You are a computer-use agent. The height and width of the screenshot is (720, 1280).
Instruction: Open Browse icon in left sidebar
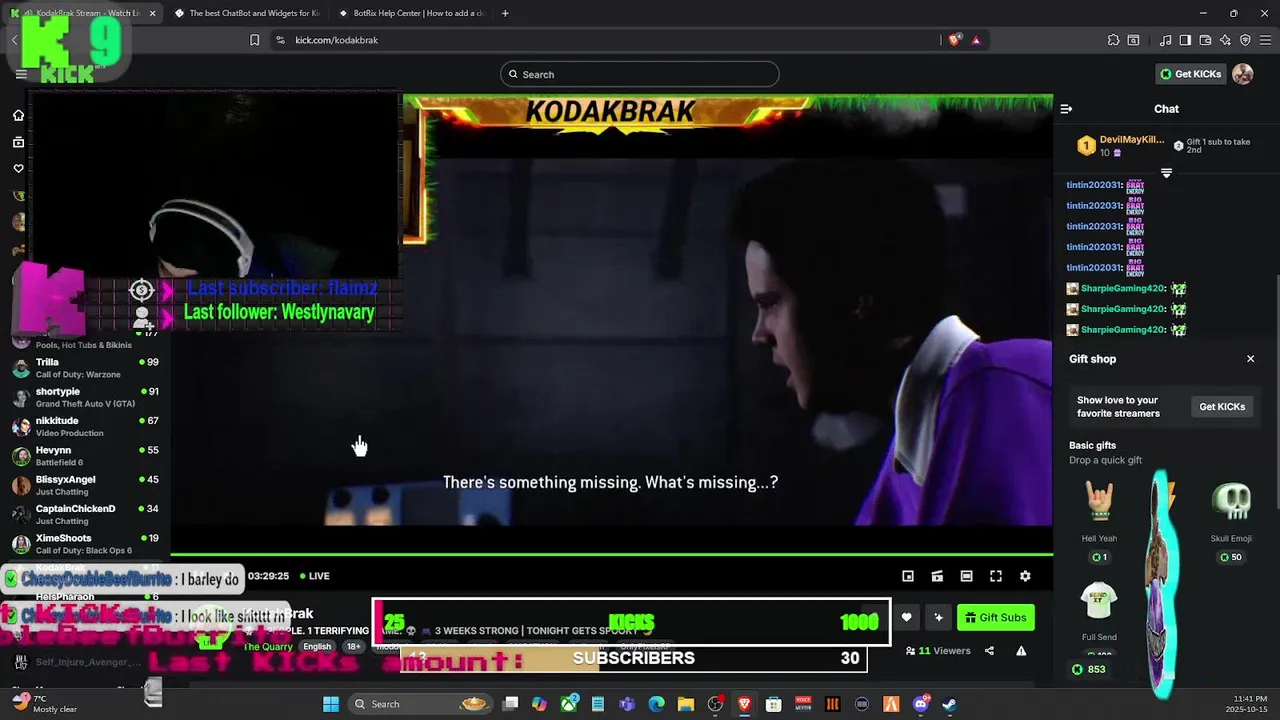coord(18,142)
